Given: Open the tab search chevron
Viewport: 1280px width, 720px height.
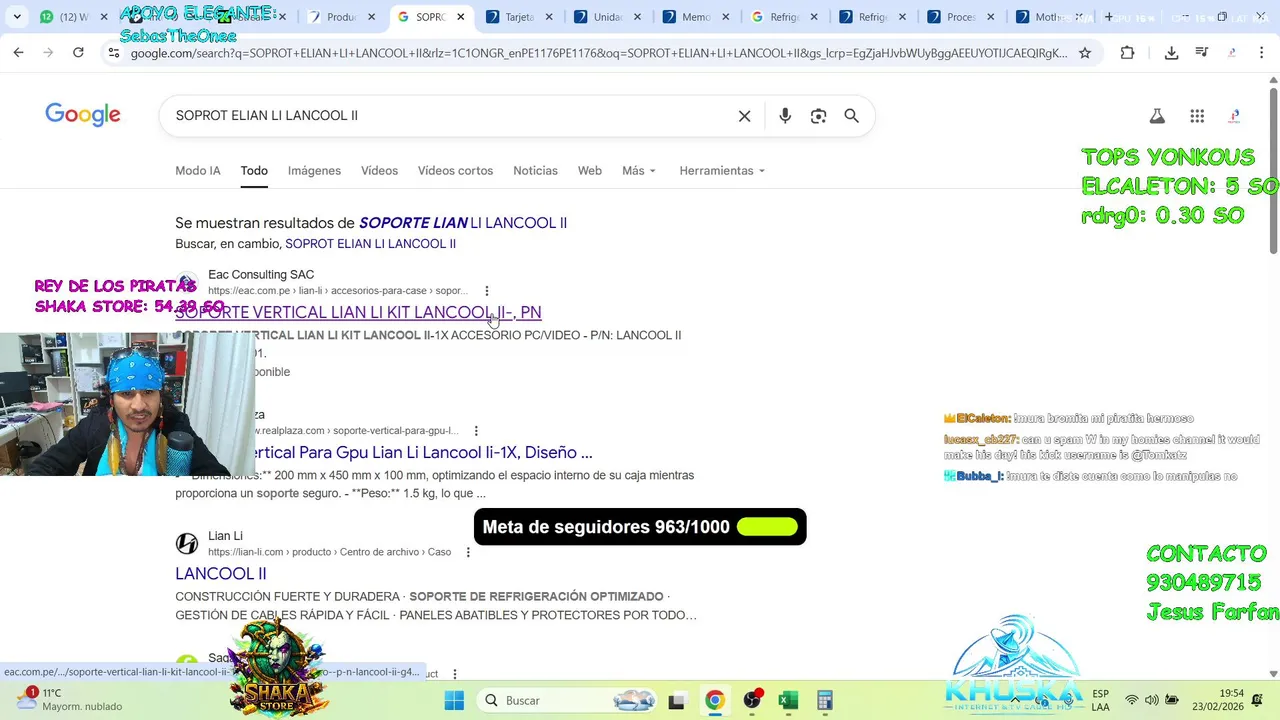Looking at the screenshot, I should click(x=17, y=17).
